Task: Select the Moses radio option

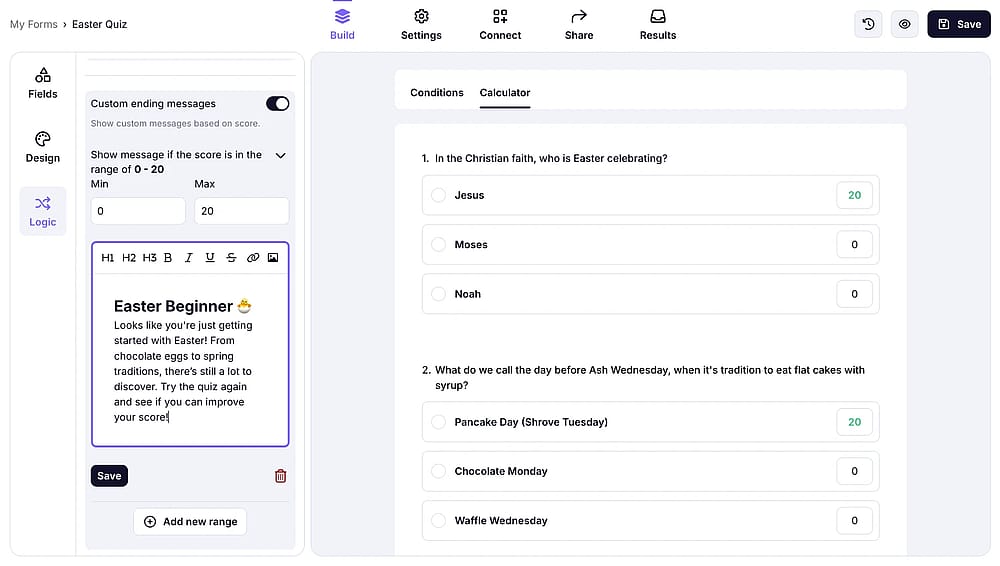Action: click(x=438, y=244)
